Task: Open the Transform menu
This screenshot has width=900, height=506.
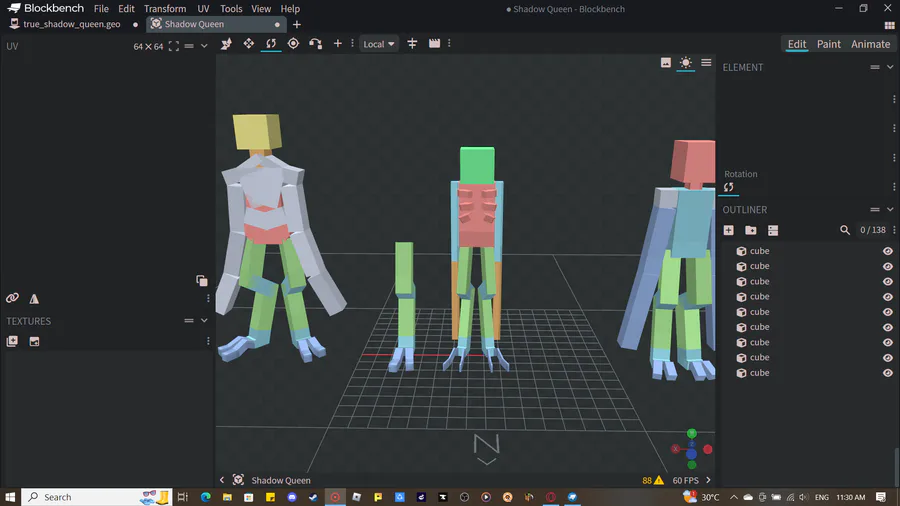Action: point(165,9)
